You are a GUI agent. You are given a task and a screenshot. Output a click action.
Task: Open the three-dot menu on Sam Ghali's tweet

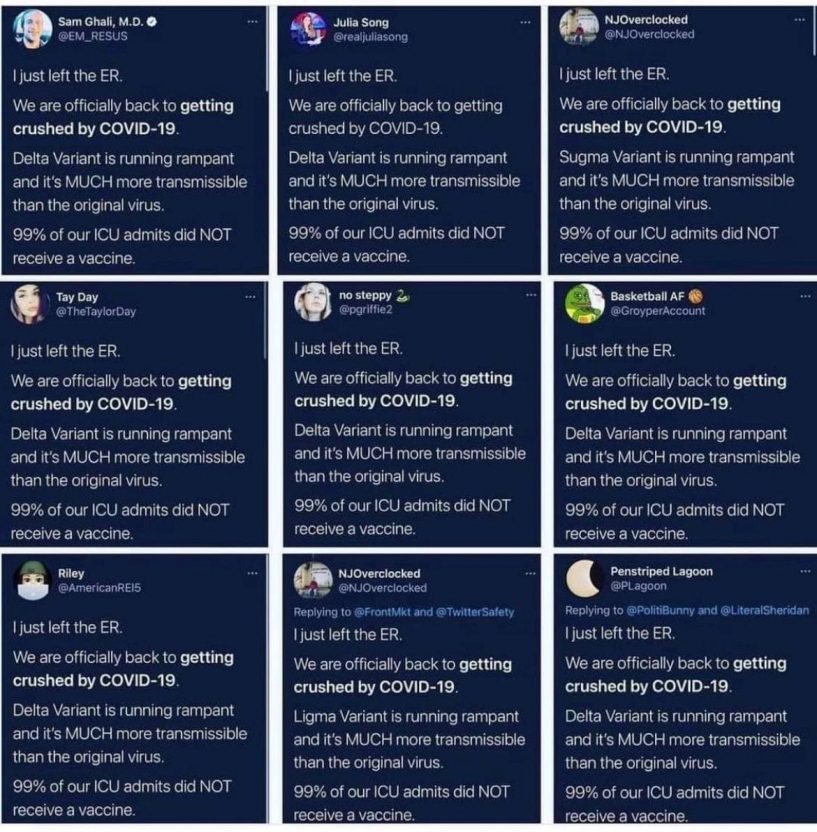click(253, 21)
